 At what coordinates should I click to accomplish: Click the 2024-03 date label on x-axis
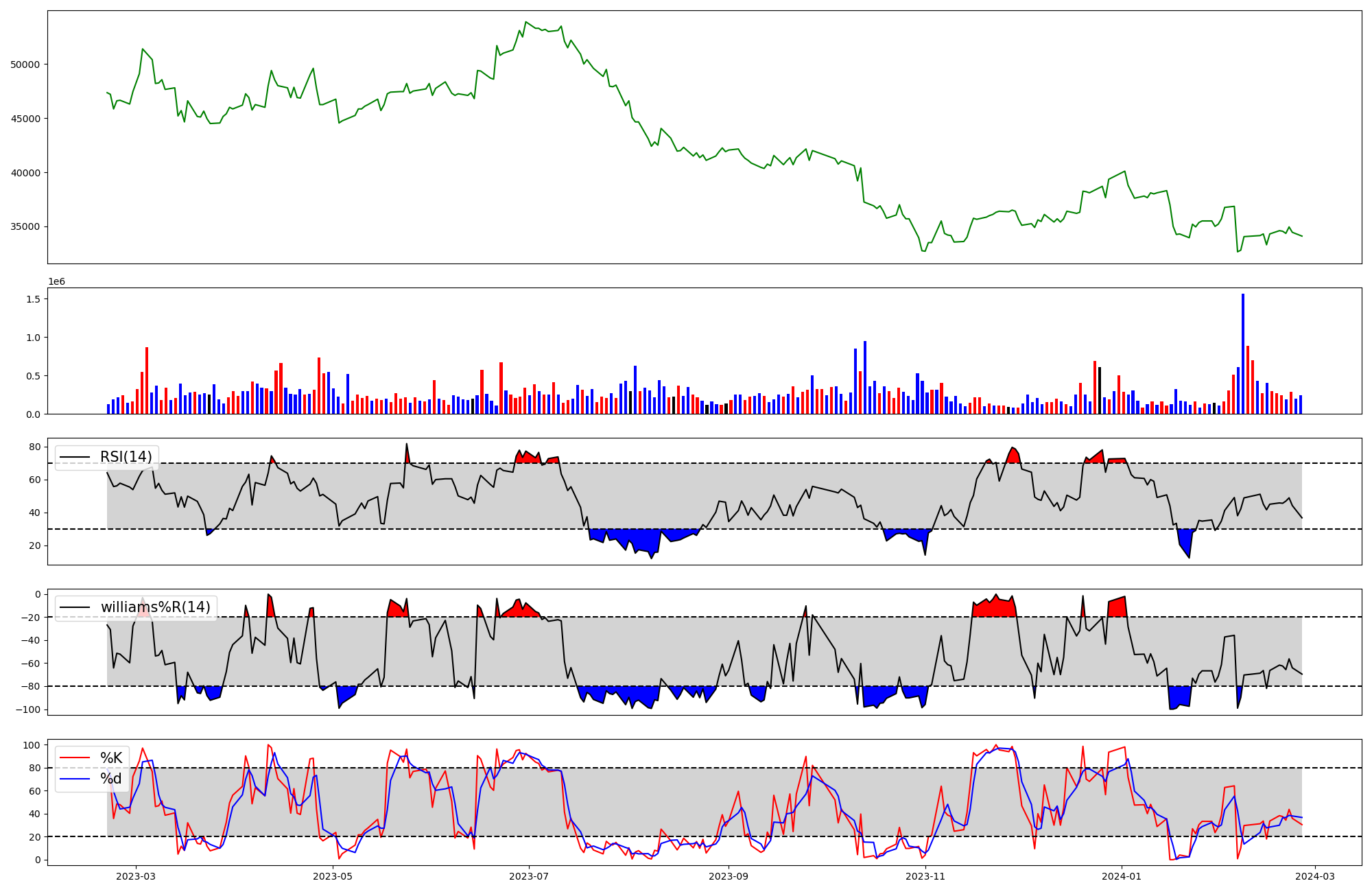(x=1314, y=876)
